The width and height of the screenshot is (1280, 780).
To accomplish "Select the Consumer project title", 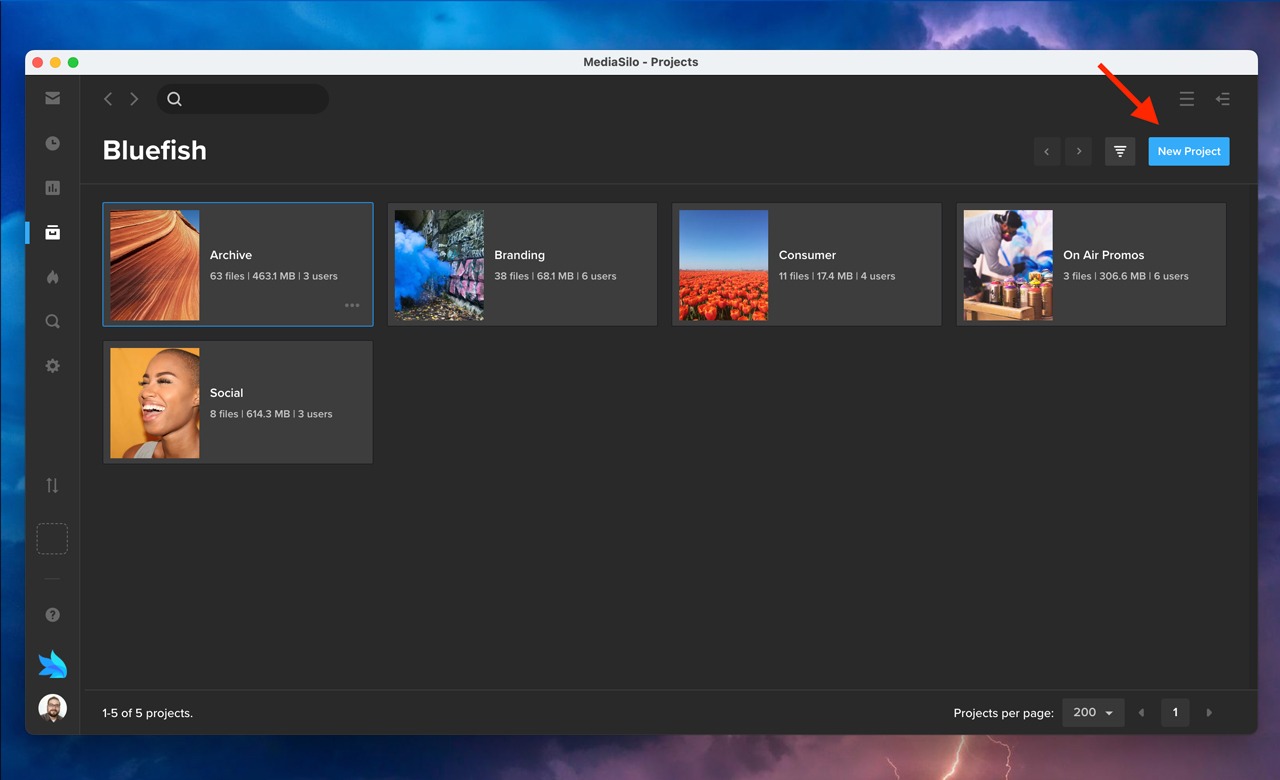I will tap(807, 255).
